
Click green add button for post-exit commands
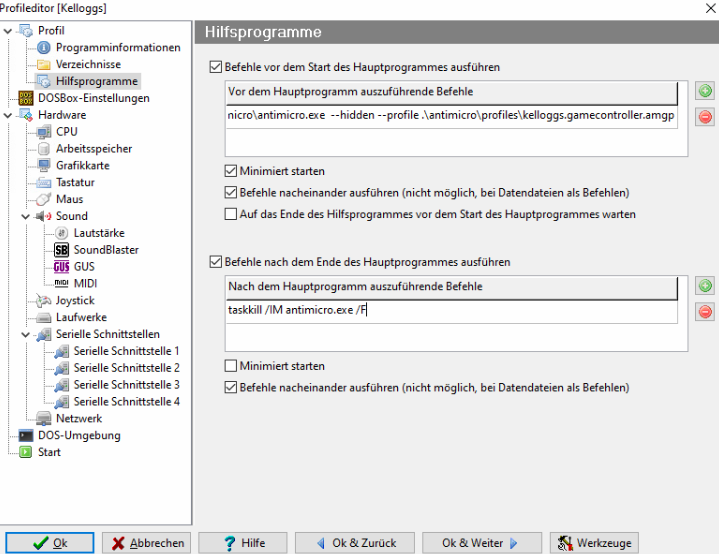tap(704, 287)
